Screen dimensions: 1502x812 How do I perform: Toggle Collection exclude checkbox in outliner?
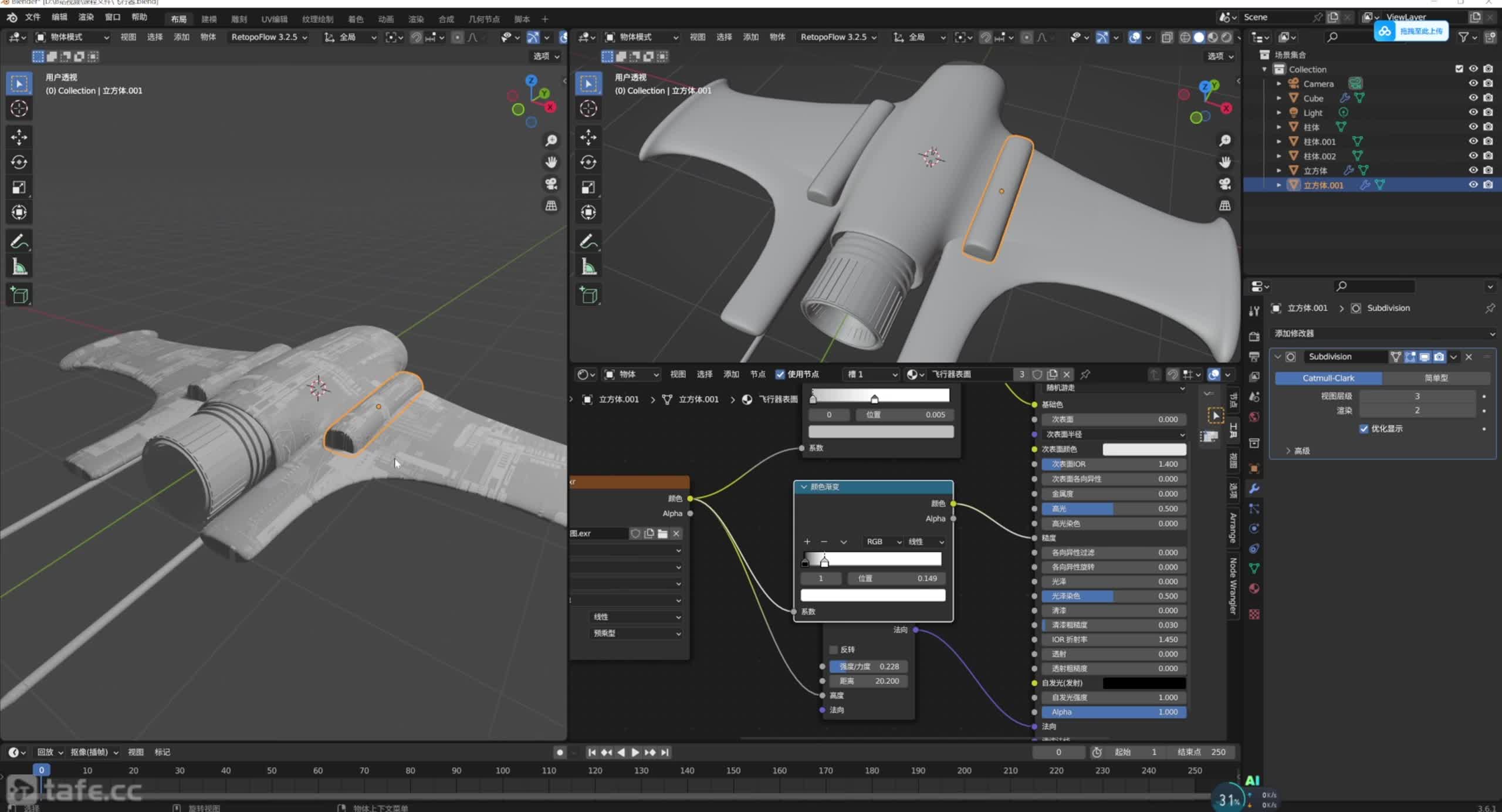point(1459,69)
